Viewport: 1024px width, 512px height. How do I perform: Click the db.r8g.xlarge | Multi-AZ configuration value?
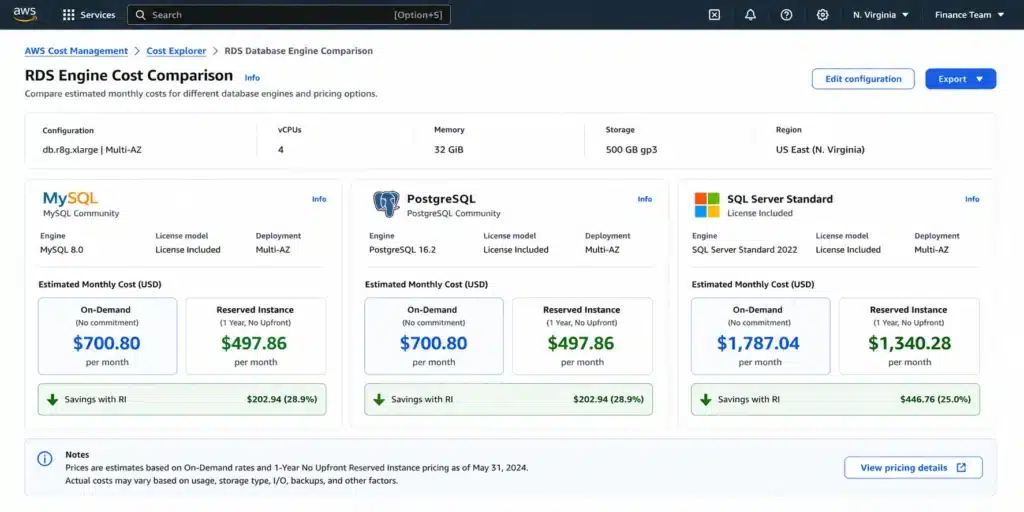[92, 150]
